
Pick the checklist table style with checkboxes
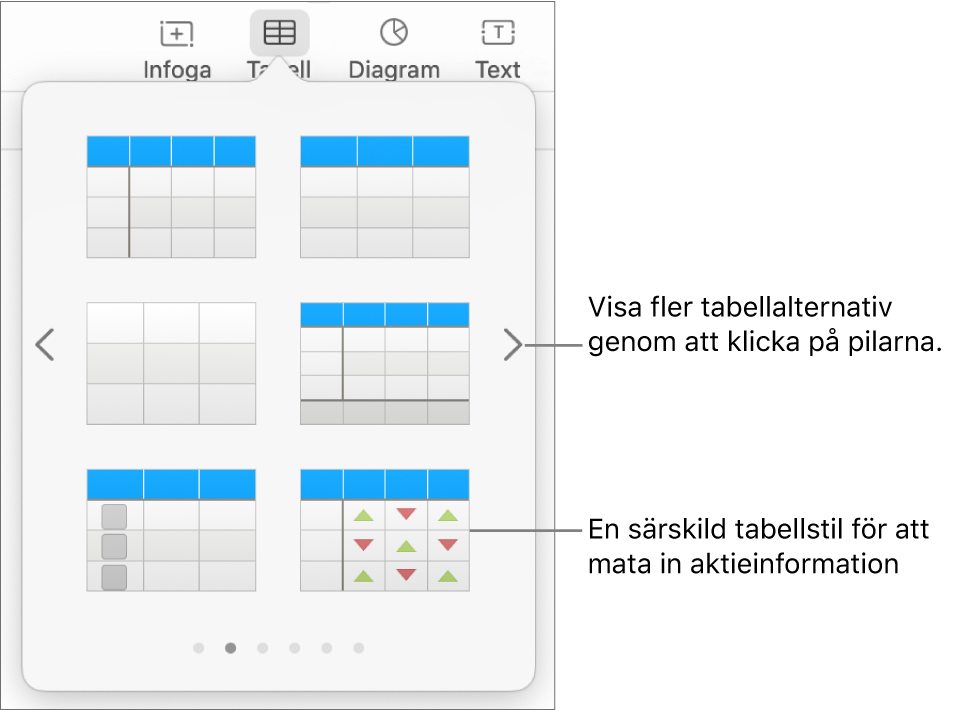point(171,530)
